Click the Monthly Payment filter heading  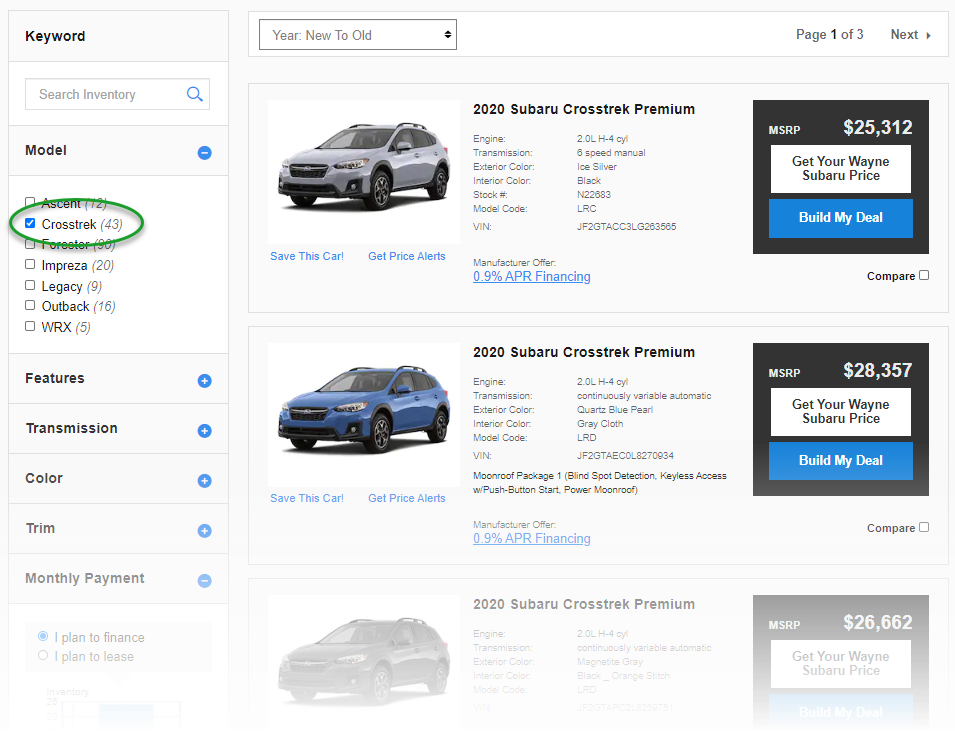coord(85,578)
